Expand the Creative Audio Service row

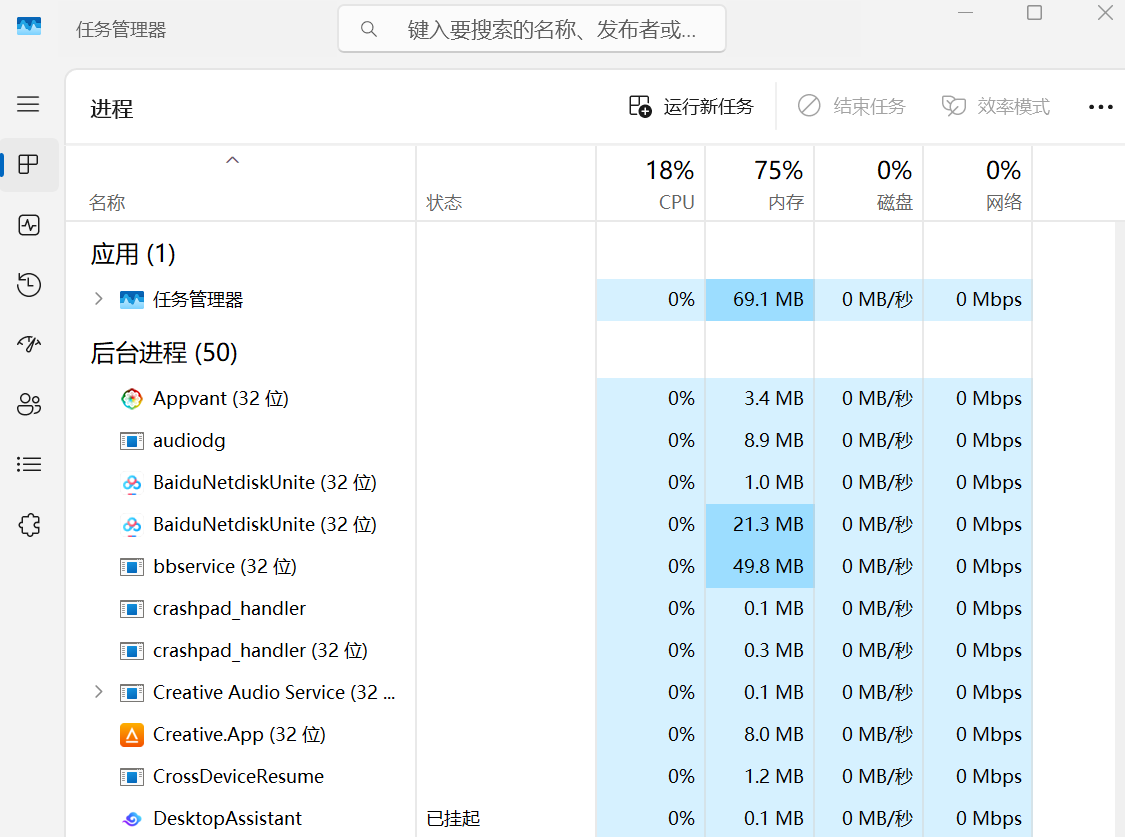pyautogui.click(x=98, y=692)
